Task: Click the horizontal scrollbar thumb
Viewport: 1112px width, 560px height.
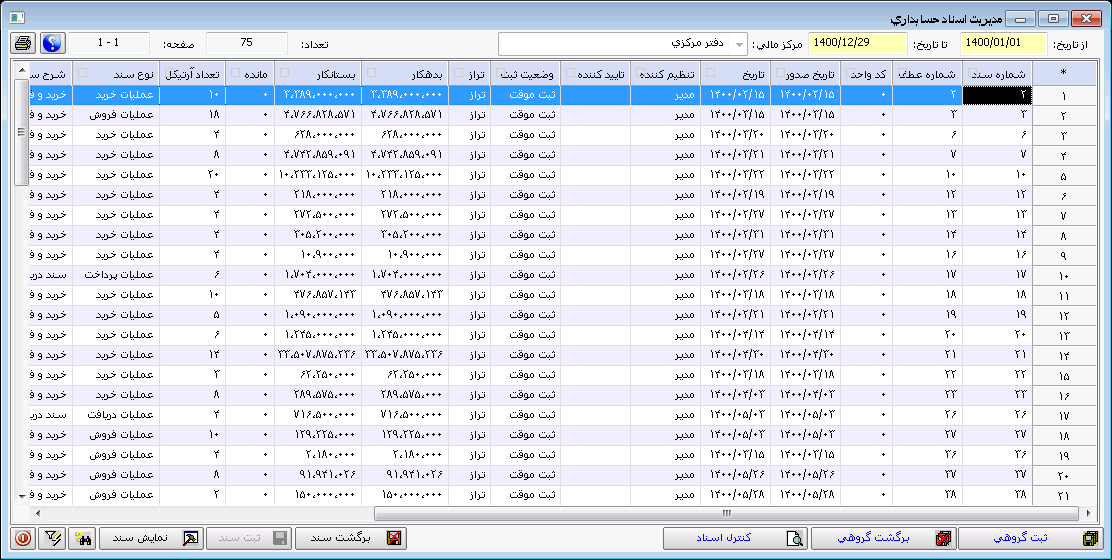Action: (725, 513)
